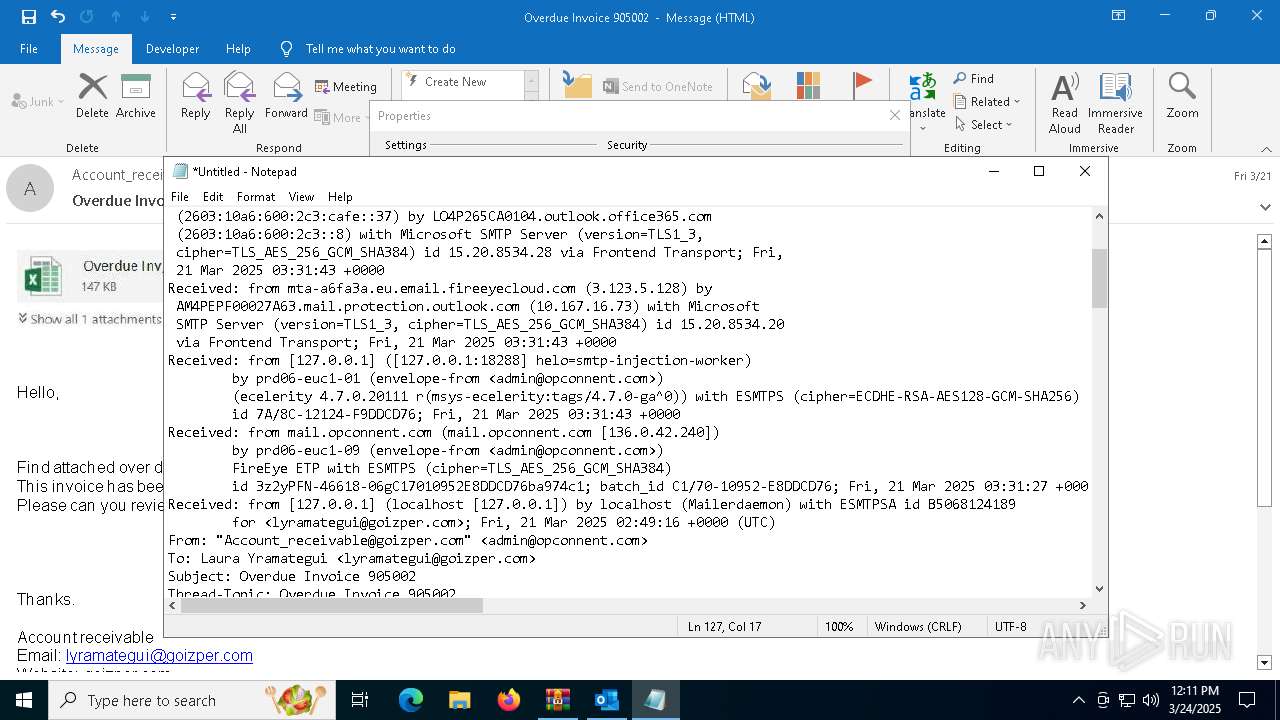This screenshot has height=720, width=1280.
Task: Click Notepad horizontal scrollbar right arrow
Action: pos(1082,605)
